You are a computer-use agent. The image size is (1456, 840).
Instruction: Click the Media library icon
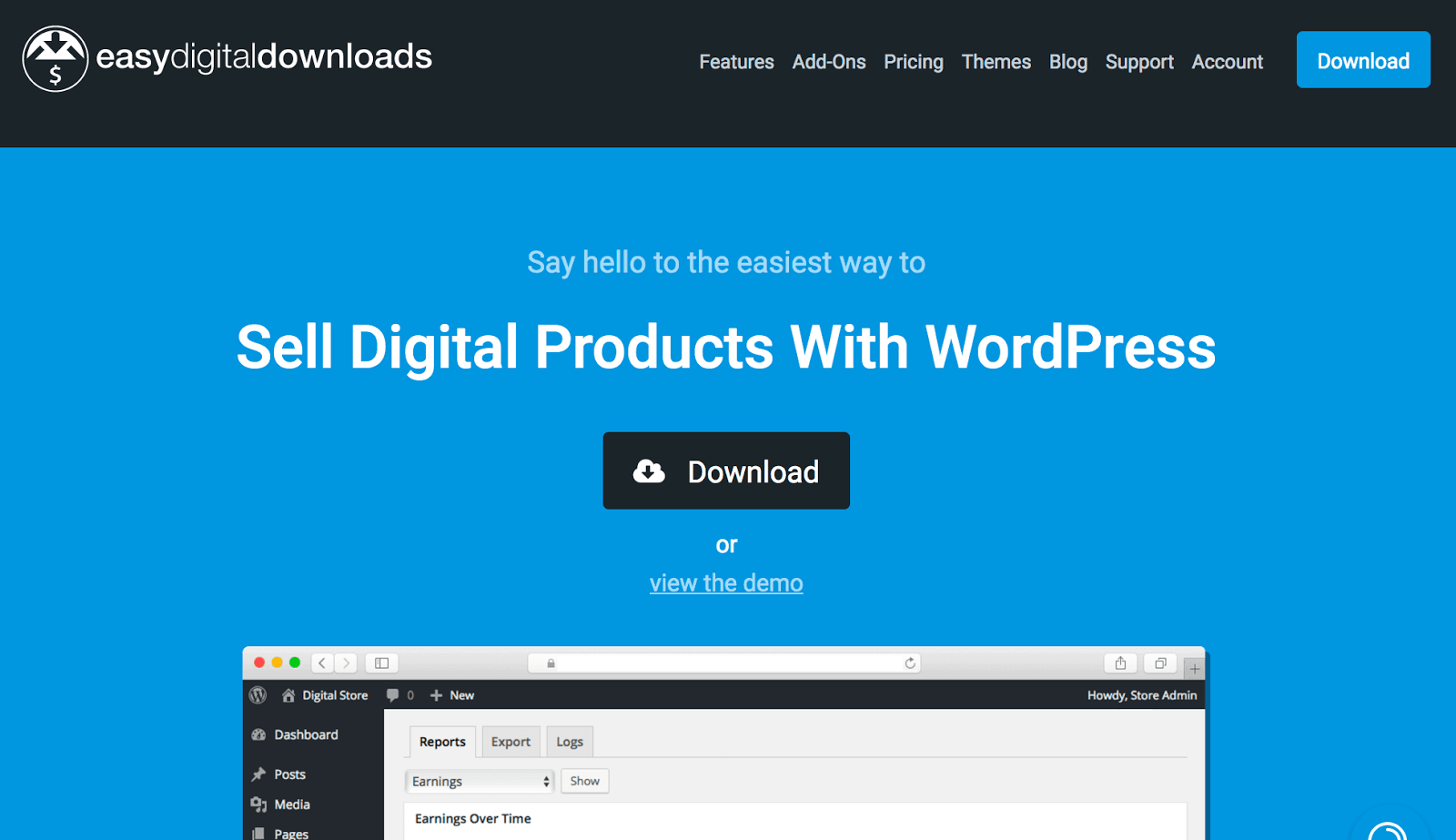click(x=258, y=804)
